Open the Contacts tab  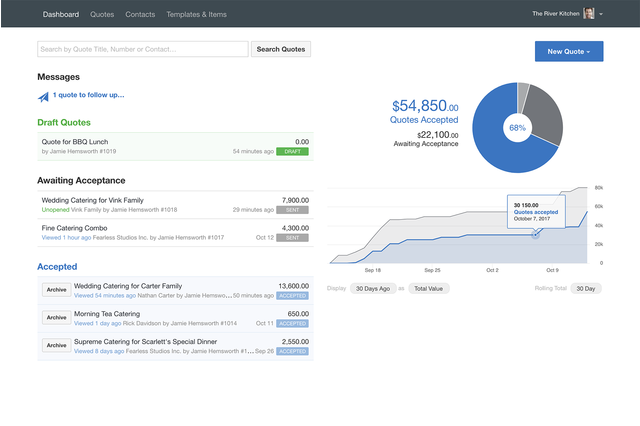[x=140, y=14]
